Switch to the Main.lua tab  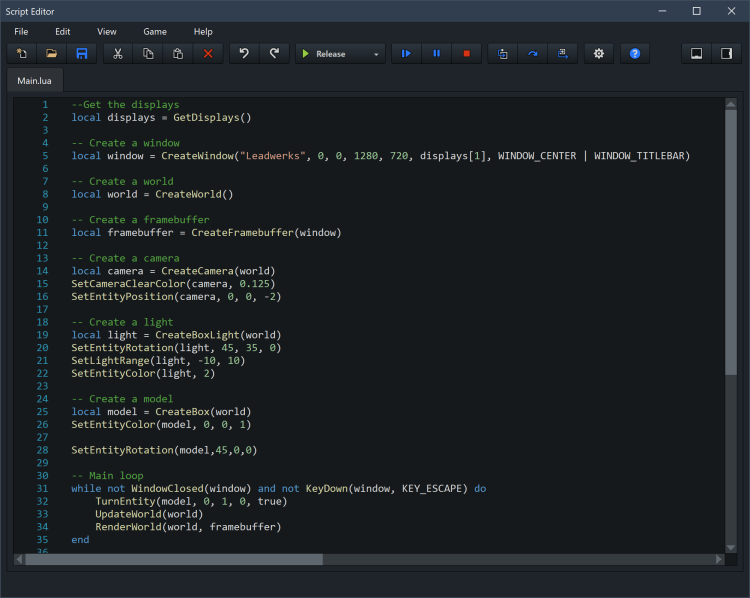pos(35,80)
